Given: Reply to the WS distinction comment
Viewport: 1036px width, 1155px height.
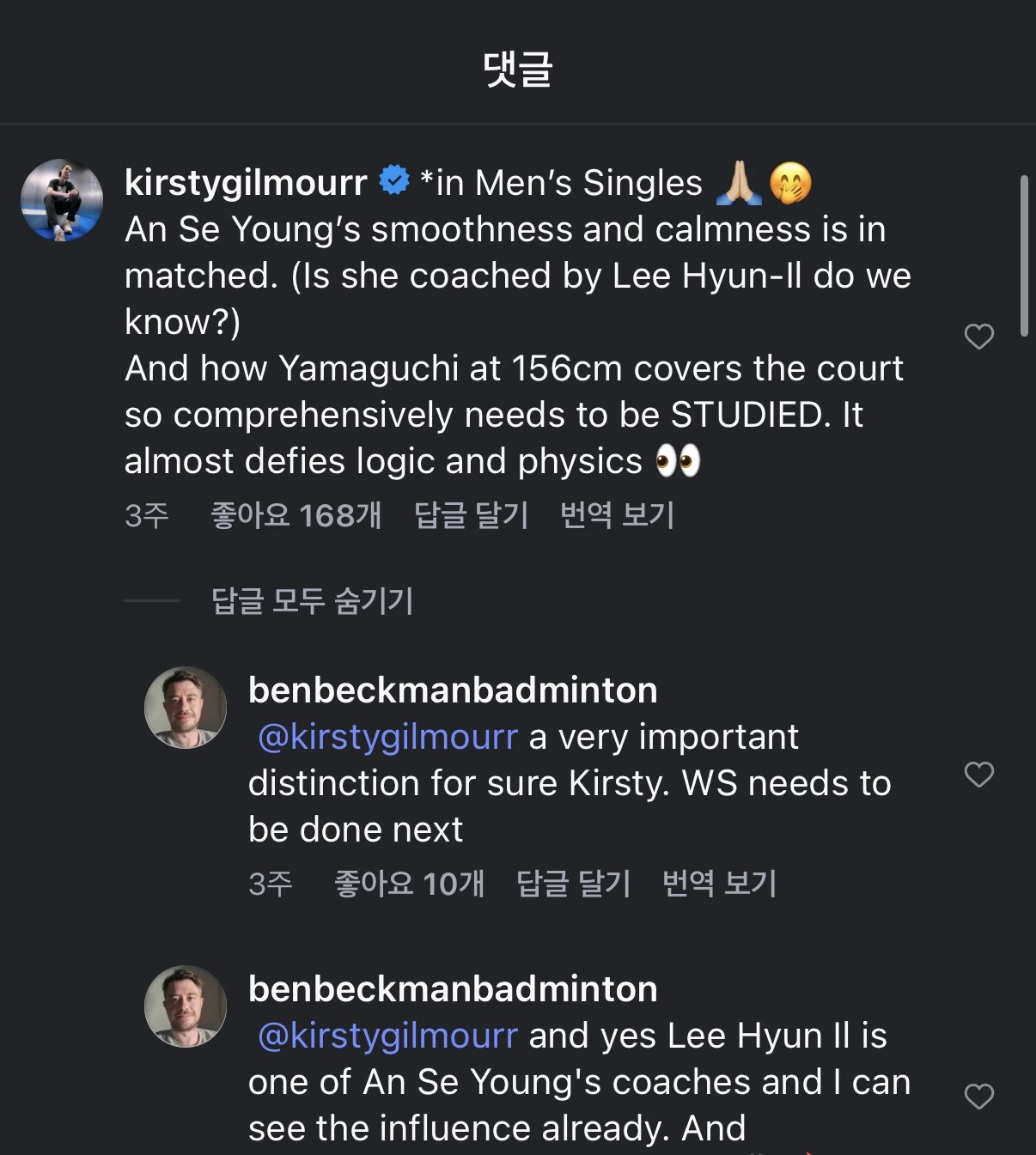Looking at the screenshot, I should tap(573, 883).
